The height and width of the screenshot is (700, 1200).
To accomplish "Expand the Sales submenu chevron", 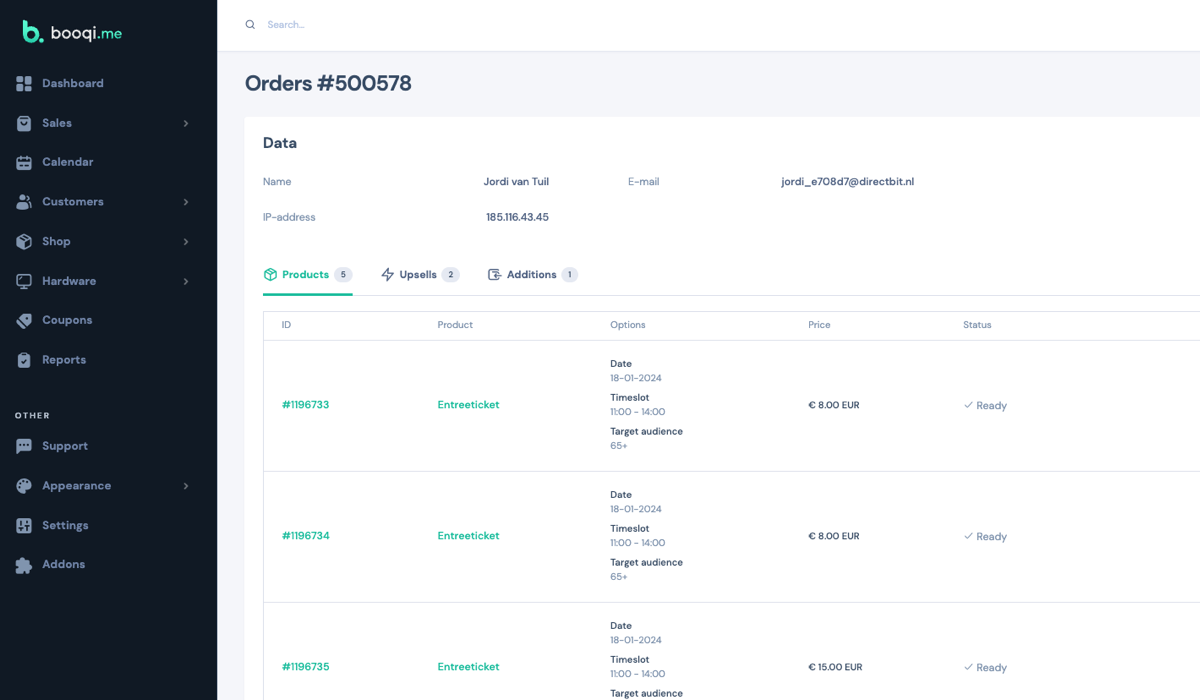I will (x=186, y=123).
